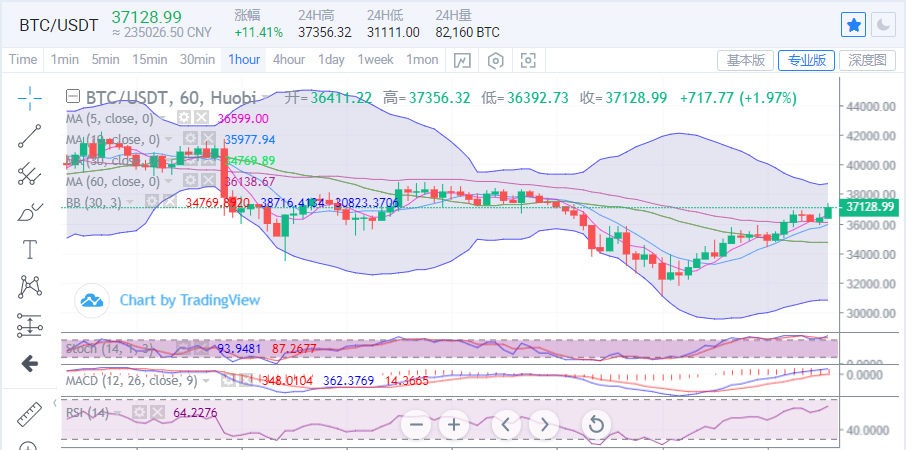
Task: Choose the pitchfork drawing tool
Action: (30, 174)
